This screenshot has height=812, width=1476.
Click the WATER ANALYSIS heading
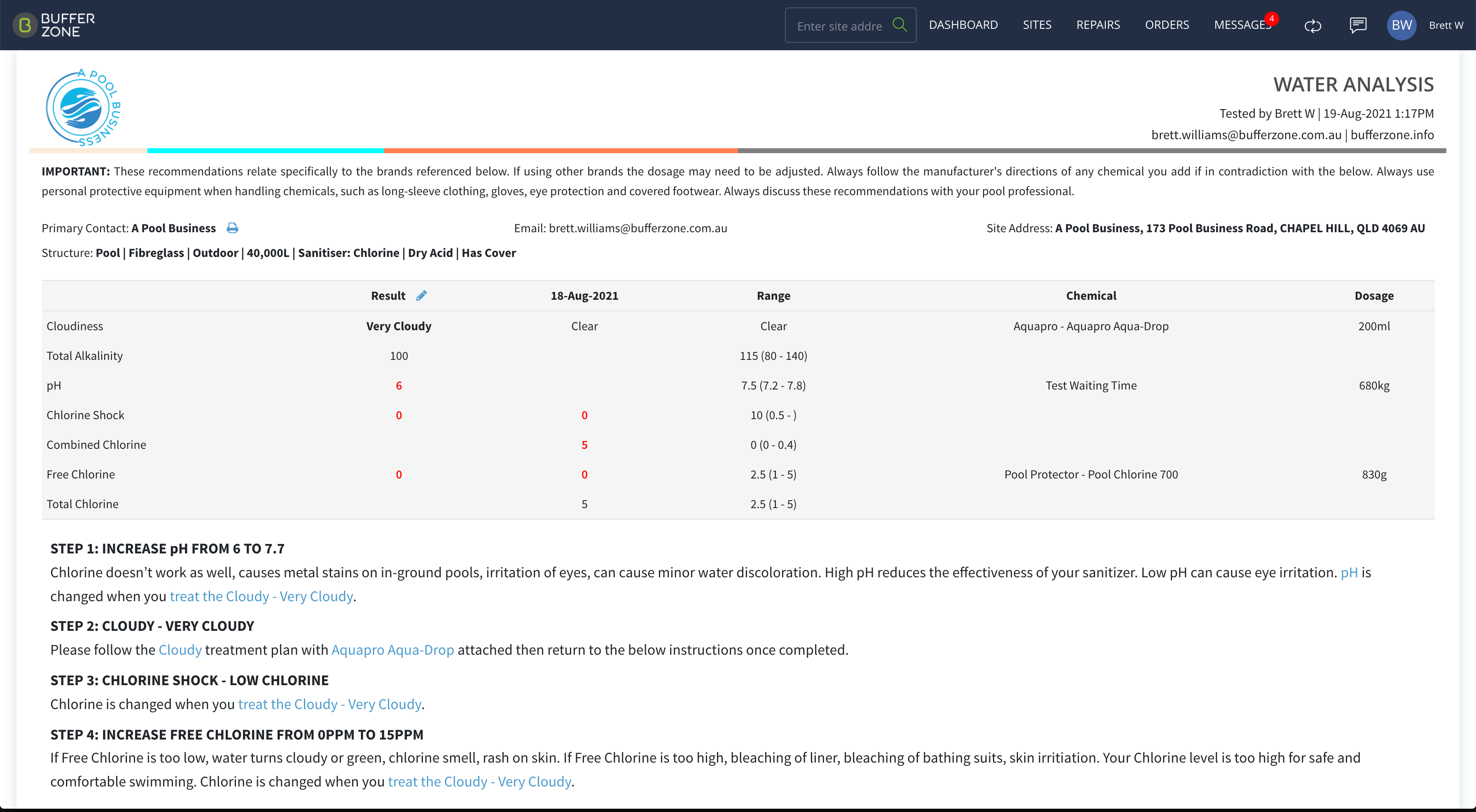pos(1353,84)
